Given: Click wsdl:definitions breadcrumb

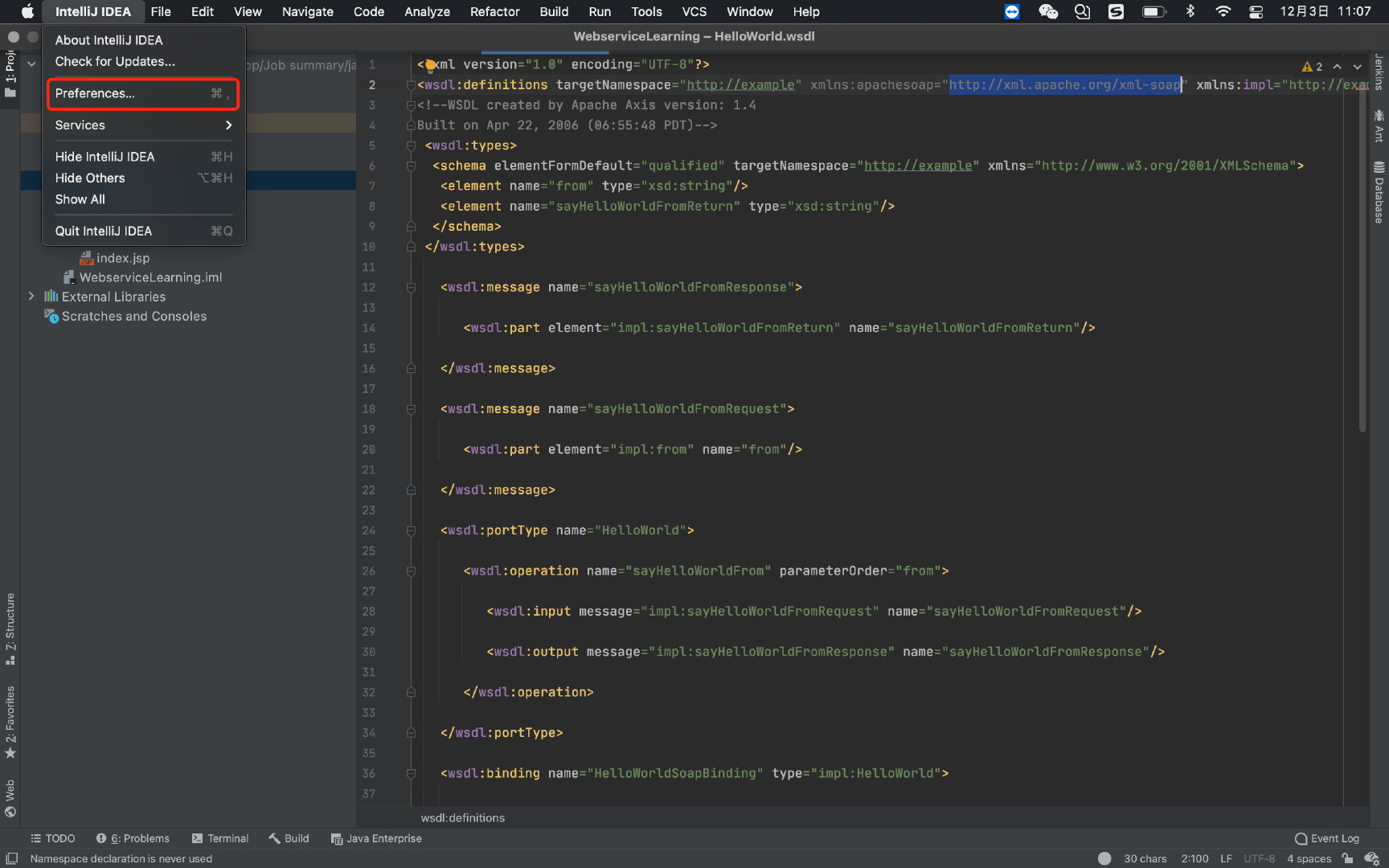Looking at the screenshot, I should pos(463,817).
